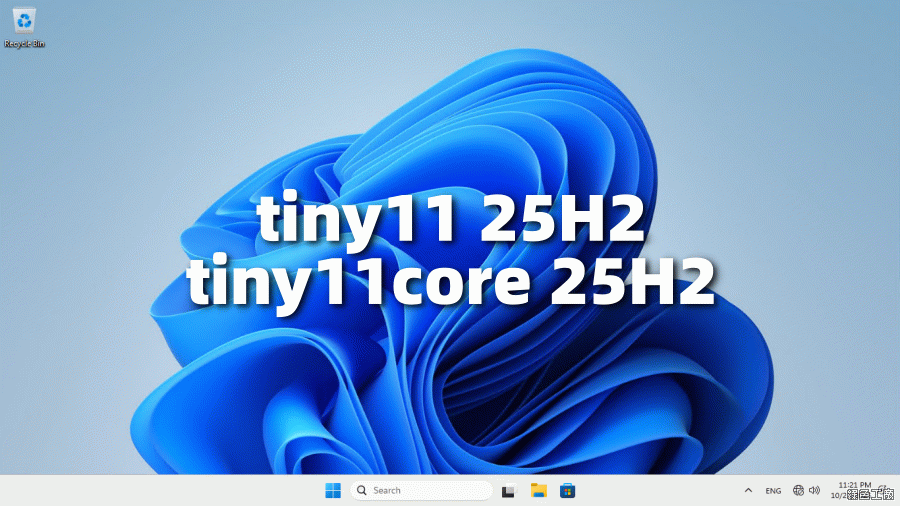The width and height of the screenshot is (900, 506).
Task: Click the "tiny11 25H2" title text
Action: [x=450, y=222]
